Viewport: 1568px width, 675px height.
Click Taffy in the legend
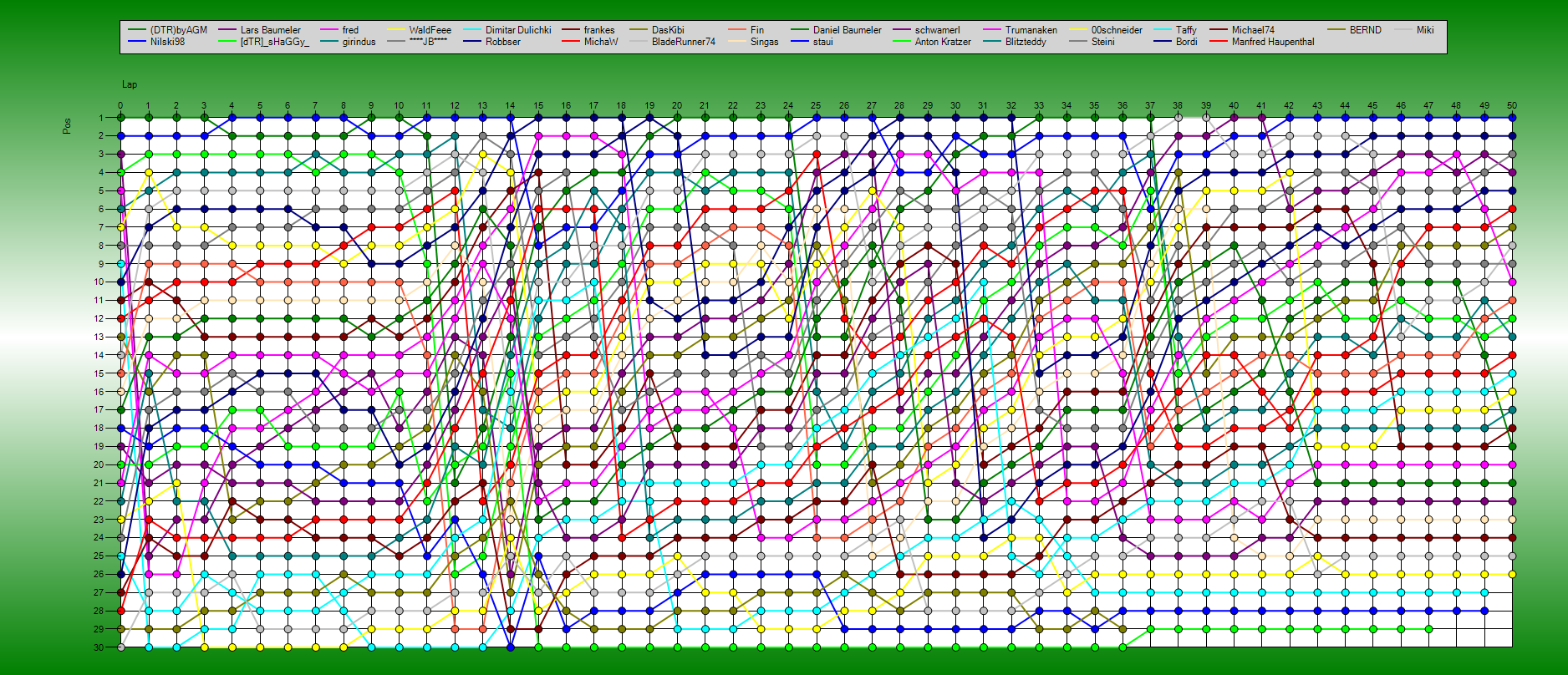pos(1186,30)
